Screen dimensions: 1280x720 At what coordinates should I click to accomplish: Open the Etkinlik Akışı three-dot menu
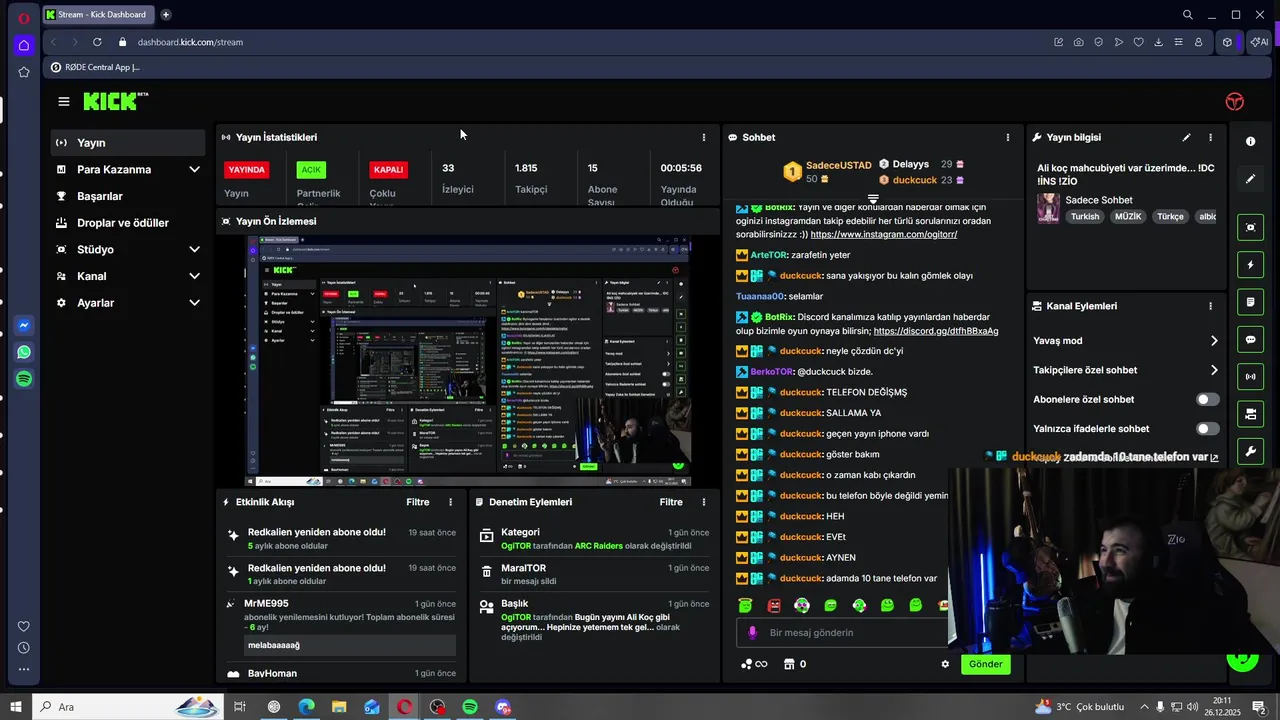(x=450, y=502)
